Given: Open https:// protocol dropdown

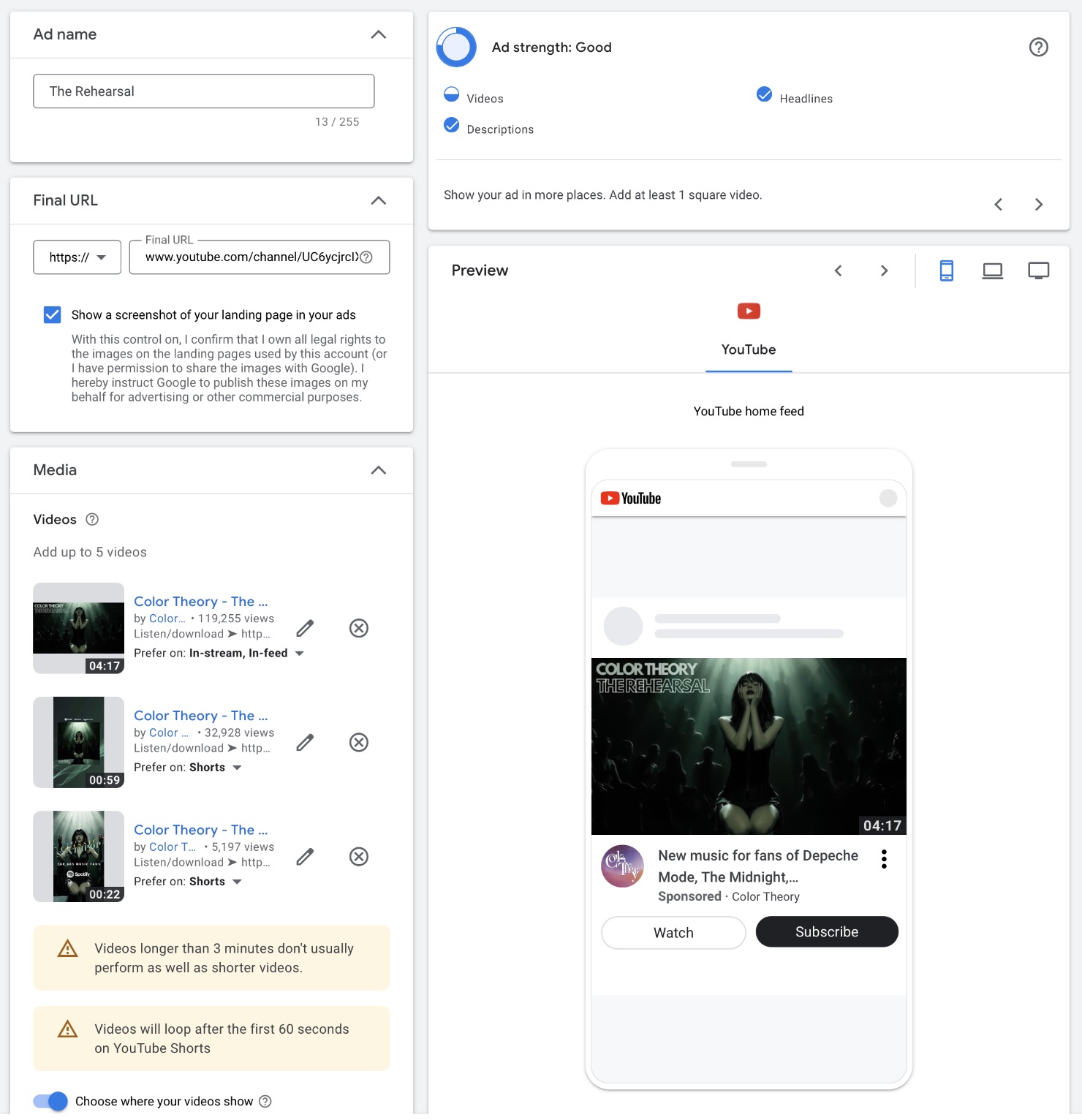Looking at the screenshot, I should pos(77,257).
